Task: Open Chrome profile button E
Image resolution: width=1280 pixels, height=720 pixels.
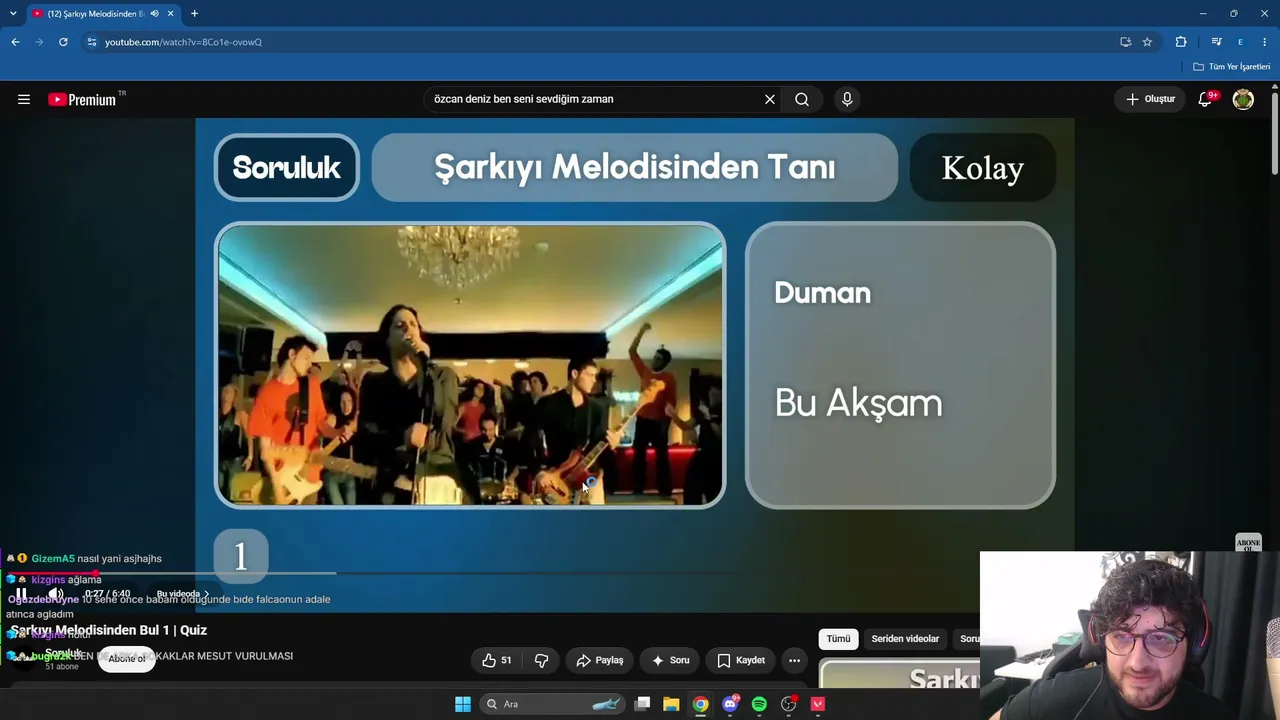Action: 1240,42
